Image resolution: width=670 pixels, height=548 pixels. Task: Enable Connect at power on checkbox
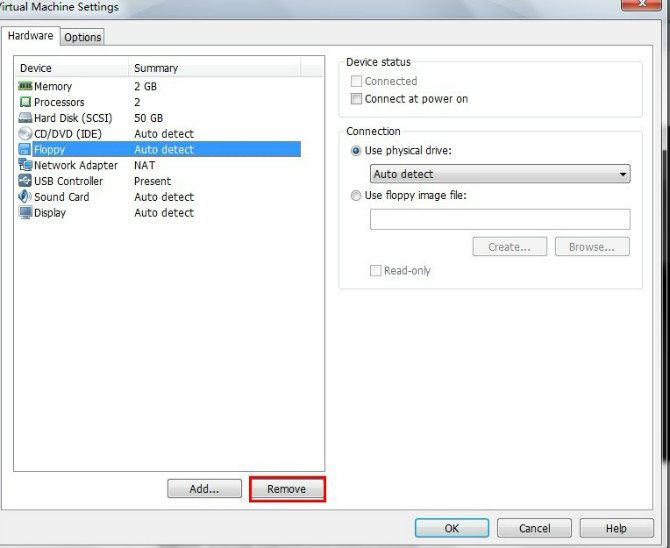(x=356, y=99)
